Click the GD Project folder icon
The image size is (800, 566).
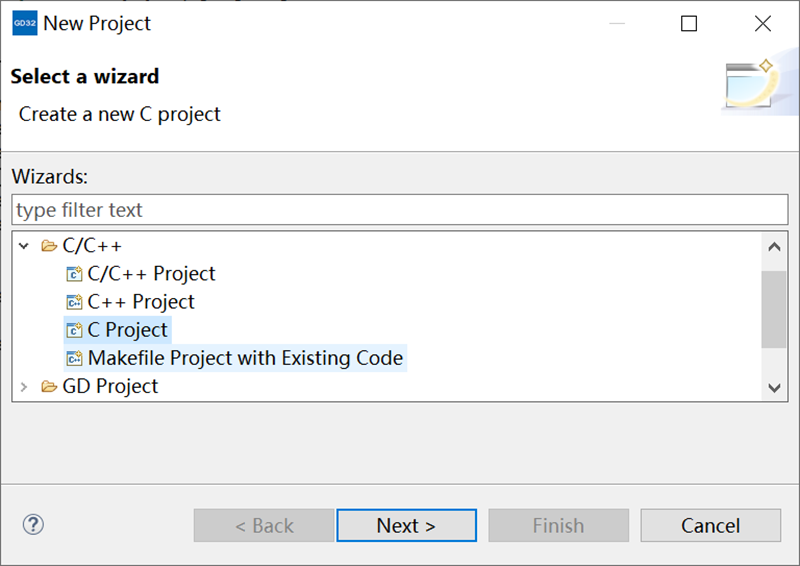tap(49, 386)
